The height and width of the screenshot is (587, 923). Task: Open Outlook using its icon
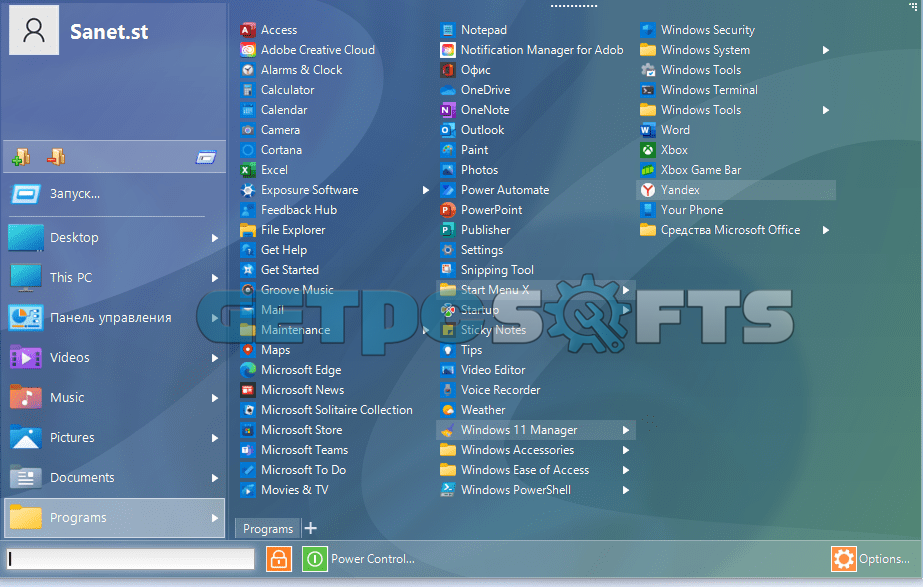(448, 130)
